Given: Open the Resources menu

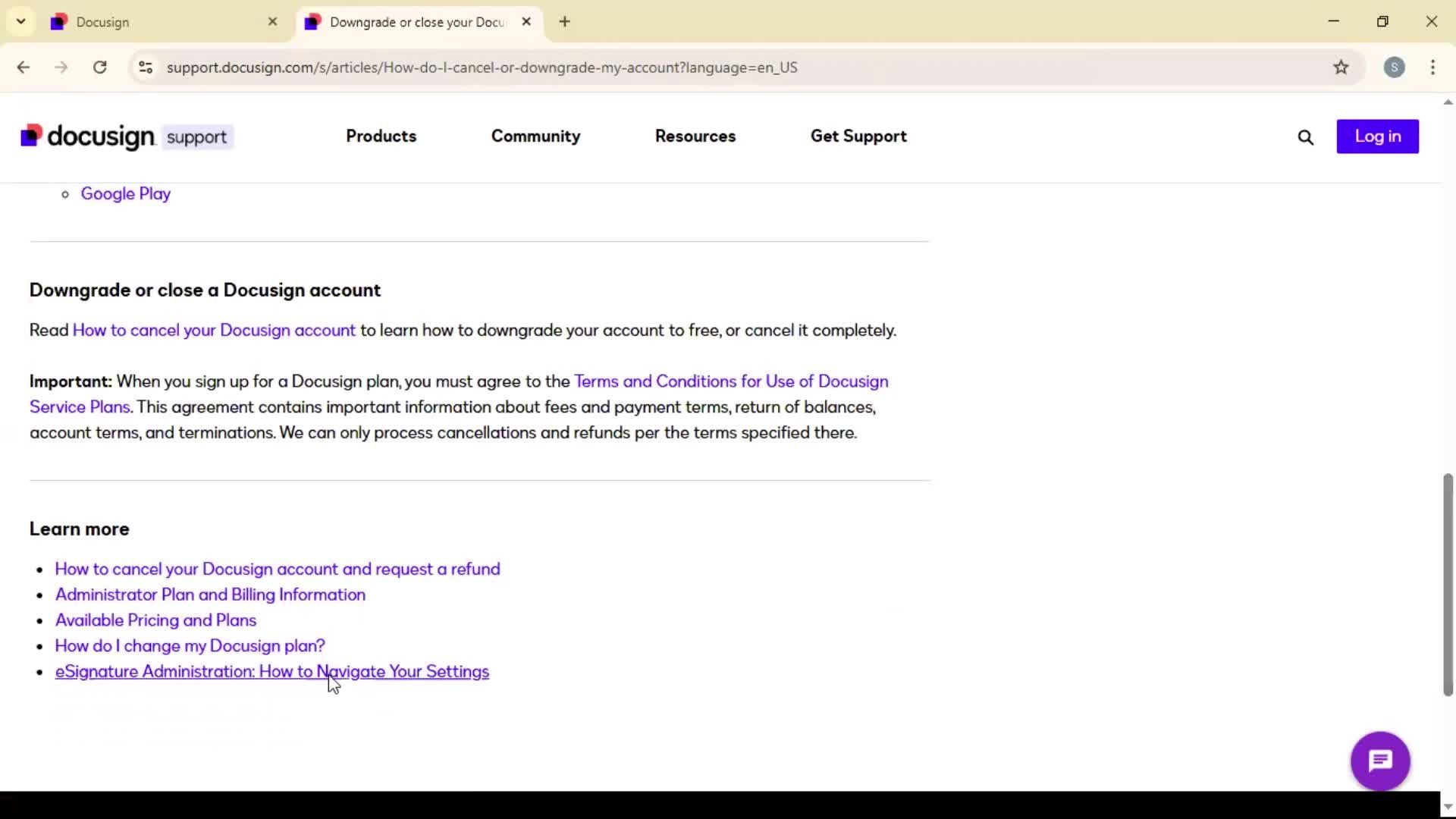Looking at the screenshot, I should [695, 136].
